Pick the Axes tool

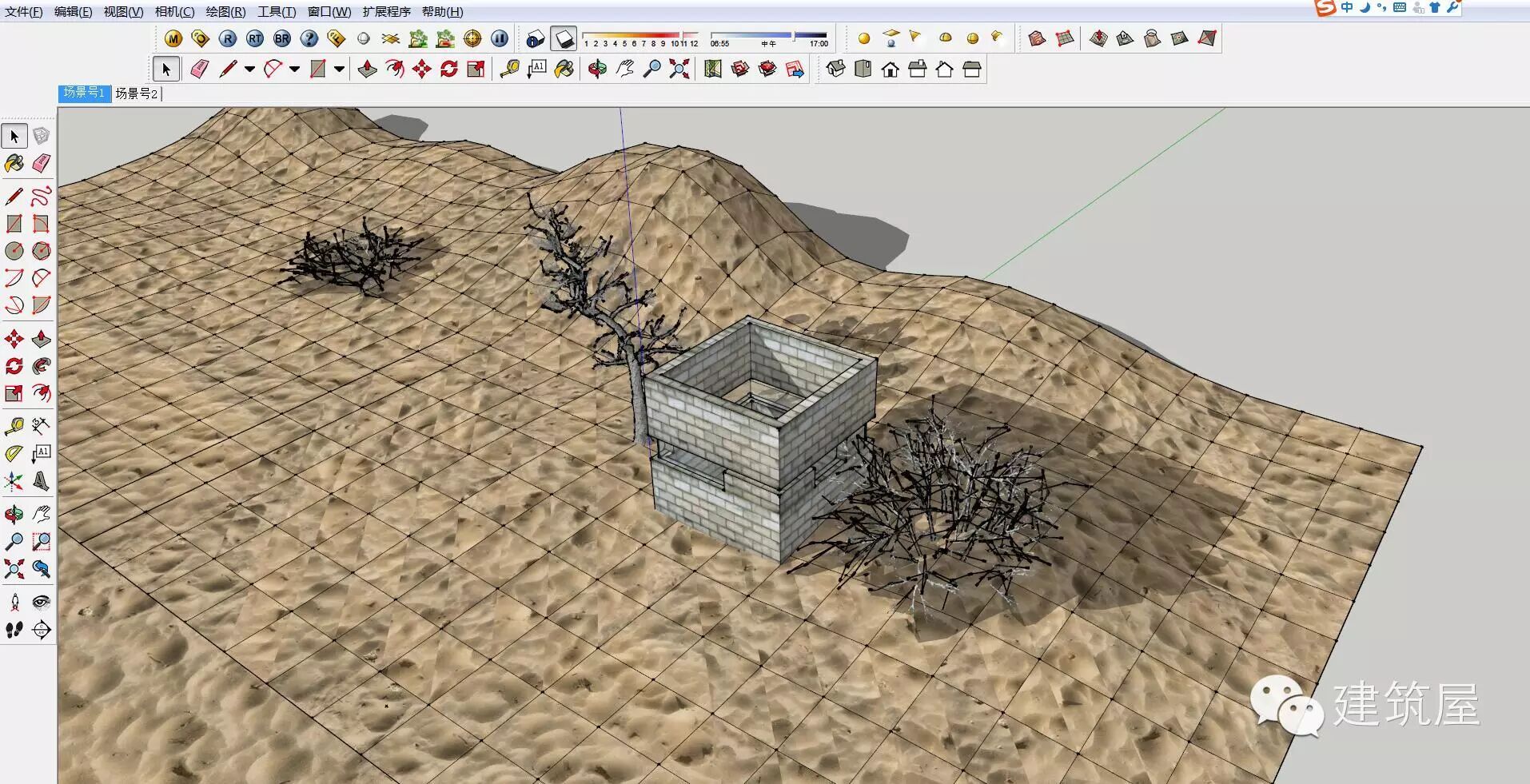point(14,481)
